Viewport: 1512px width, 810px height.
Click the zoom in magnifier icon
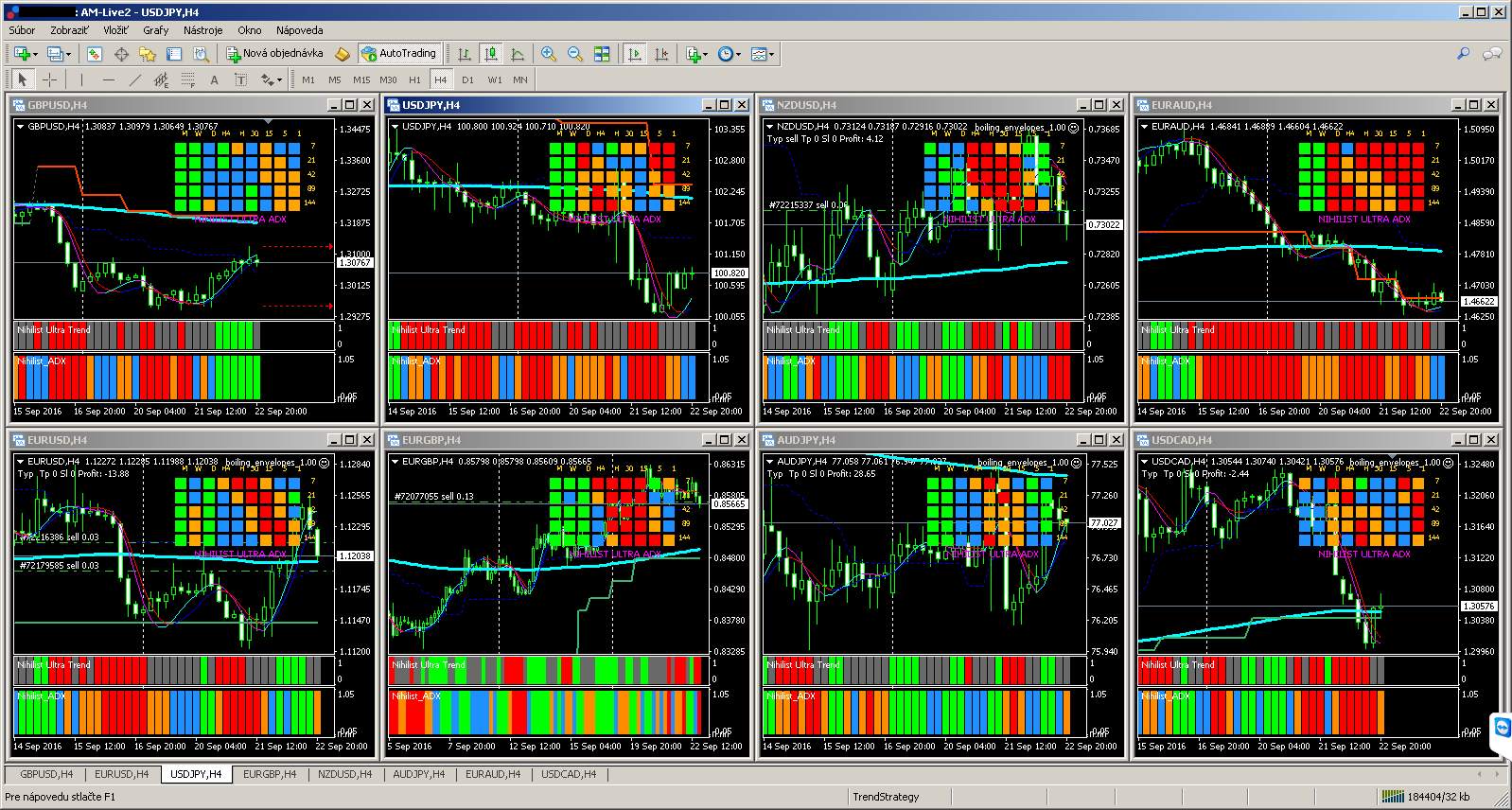point(549,54)
